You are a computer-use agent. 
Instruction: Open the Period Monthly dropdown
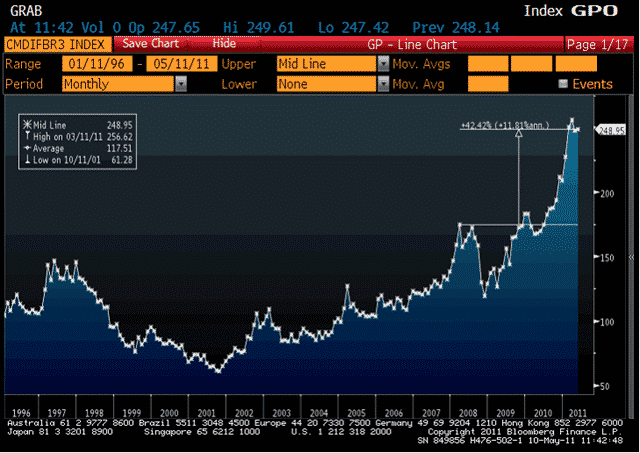[181, 84]
